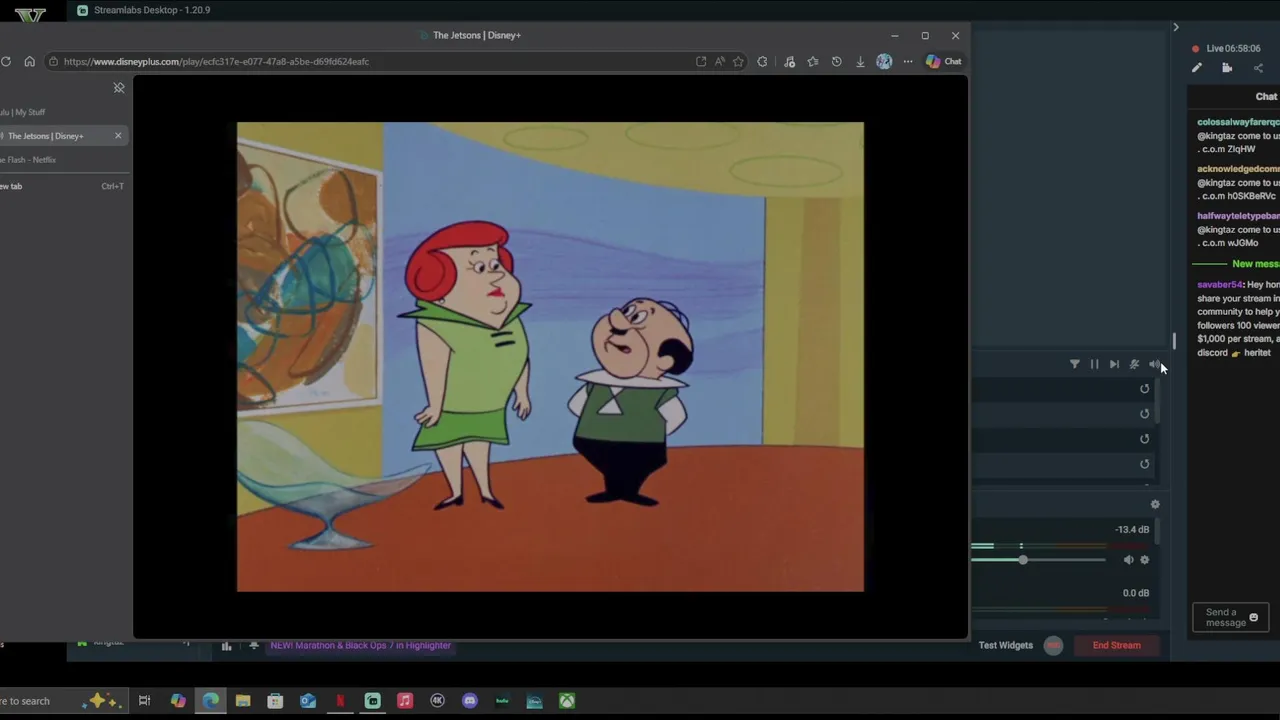
Task: Open Streamlabs Desktop from the taskbar
Action: pyautogui.click(x=372, y=701)
